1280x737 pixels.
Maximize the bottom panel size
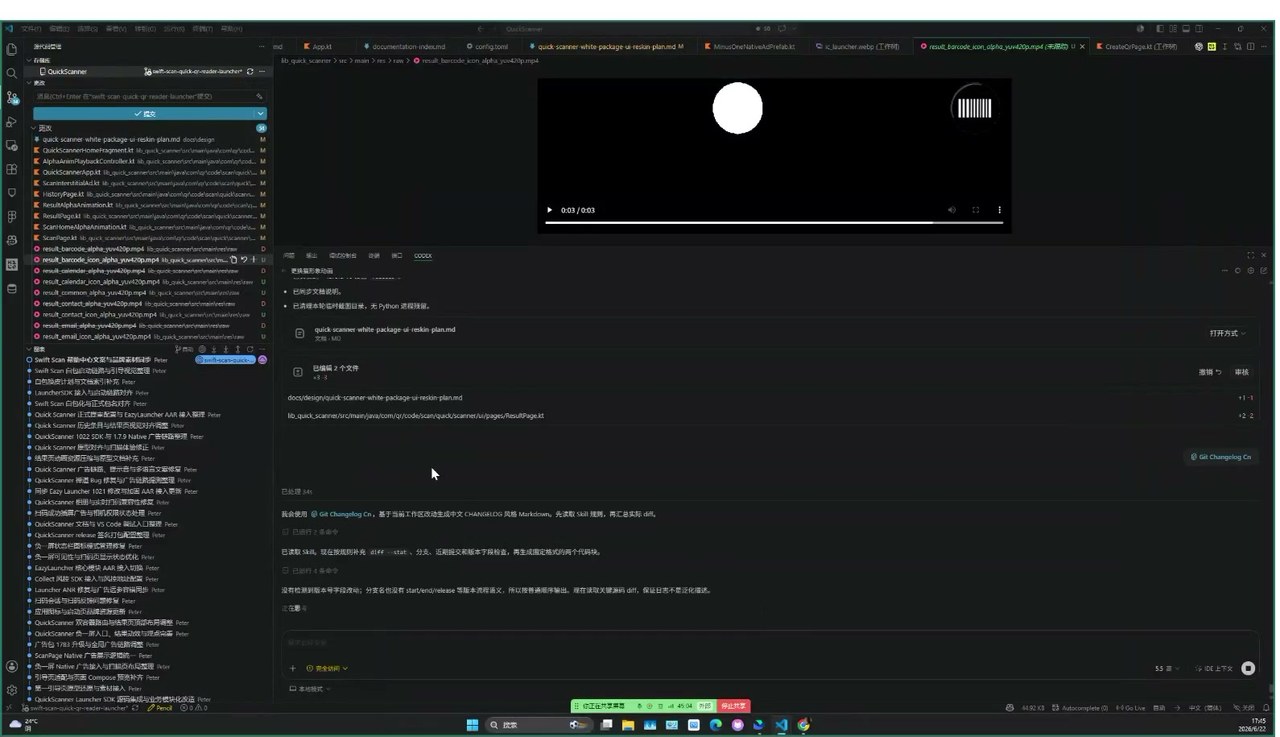(1250, 256)
